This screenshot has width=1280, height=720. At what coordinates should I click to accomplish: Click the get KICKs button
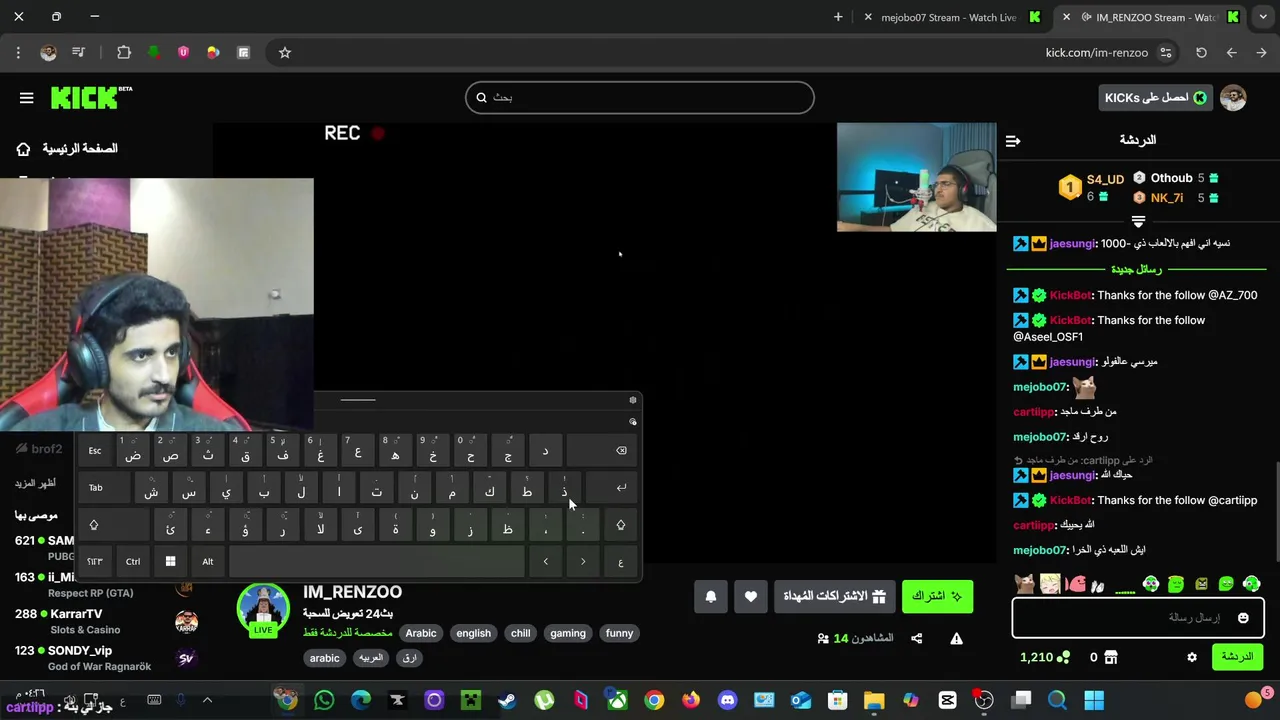pos(1156,97)
